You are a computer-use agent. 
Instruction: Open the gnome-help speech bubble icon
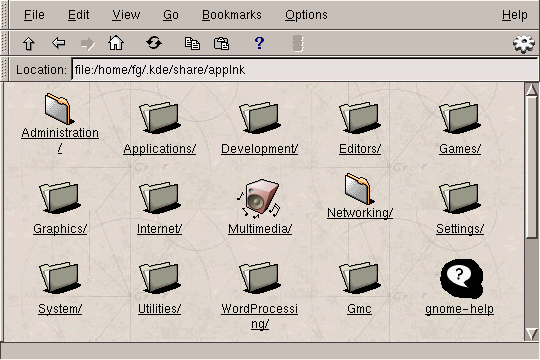pos(460,279)
